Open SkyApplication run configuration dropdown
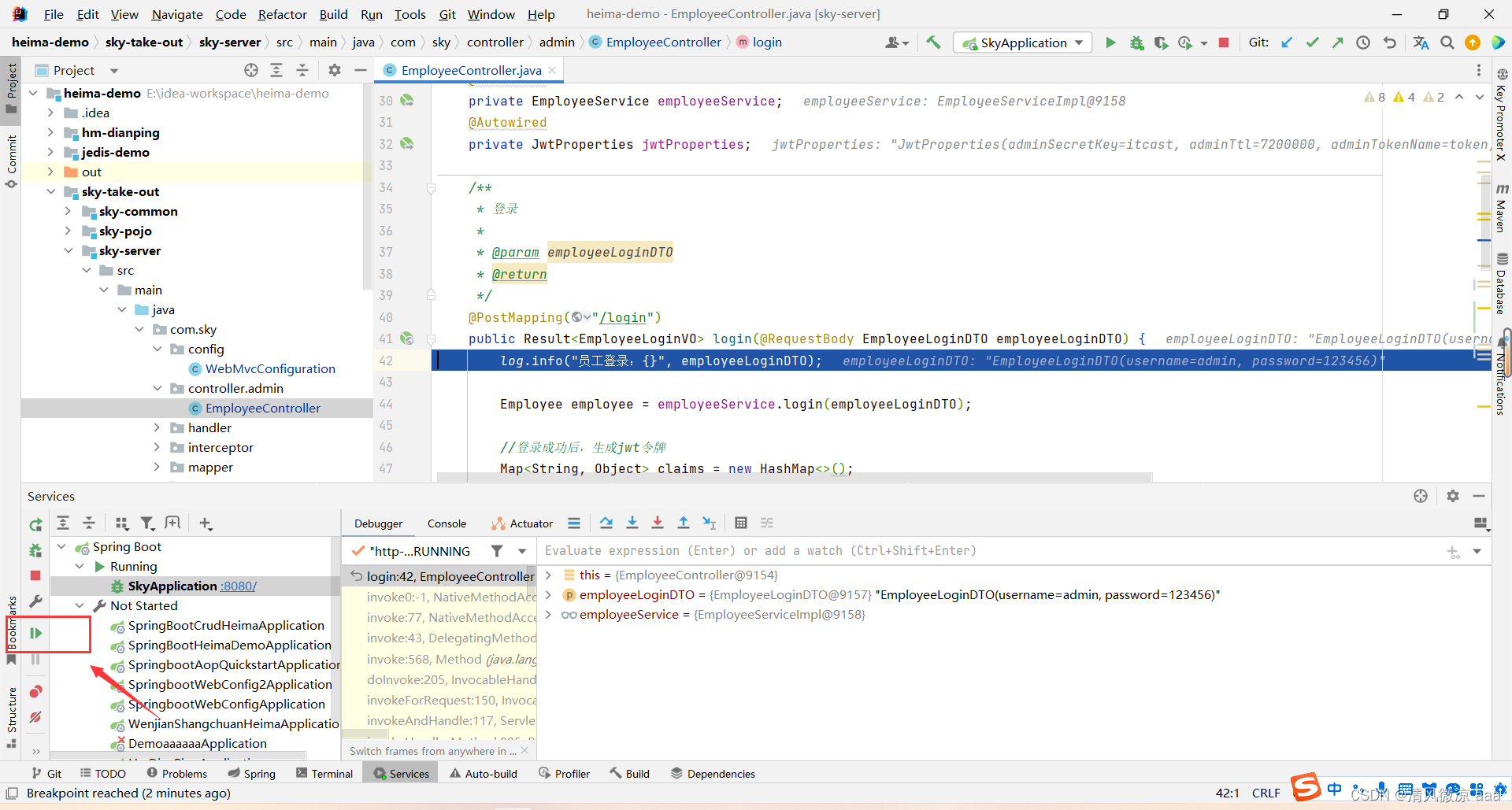The width and height of the screenshot is (1512, 810). click(1022, 43)
